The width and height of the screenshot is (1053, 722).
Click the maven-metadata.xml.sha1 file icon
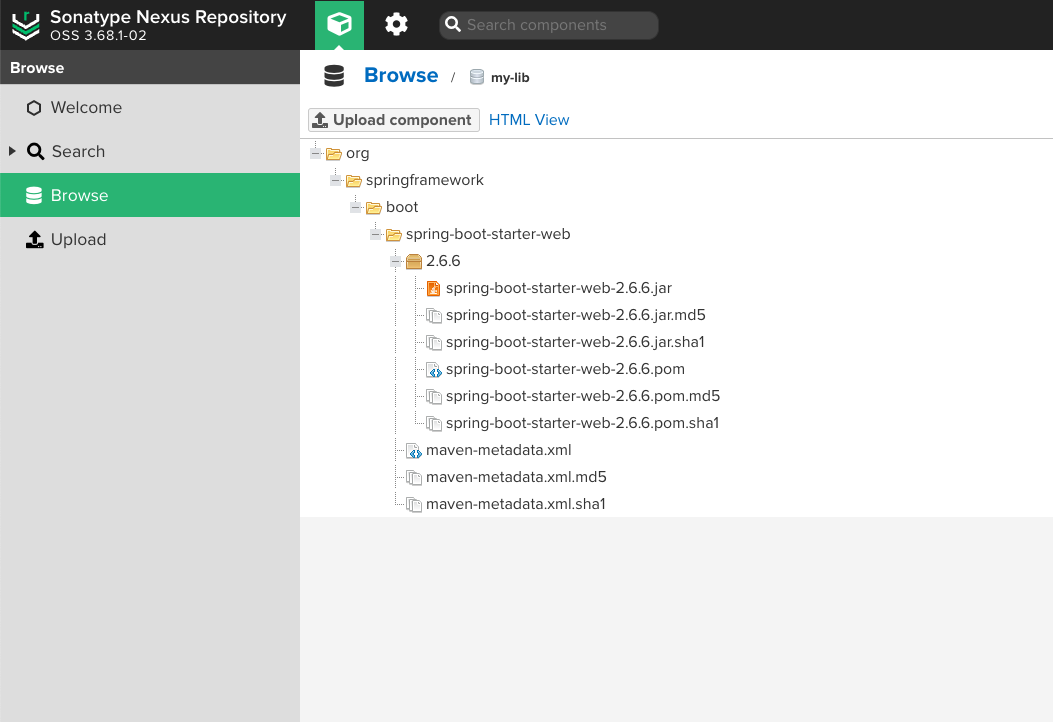[x=414, y=504]
